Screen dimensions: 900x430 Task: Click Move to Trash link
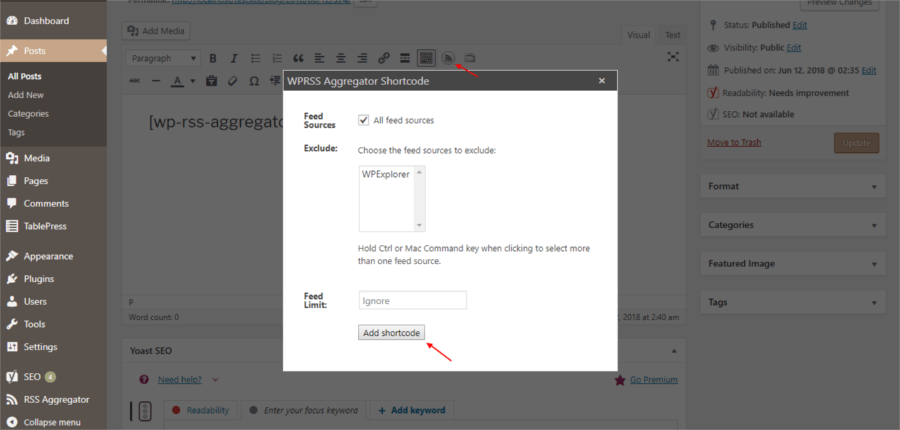coord(734,142)
